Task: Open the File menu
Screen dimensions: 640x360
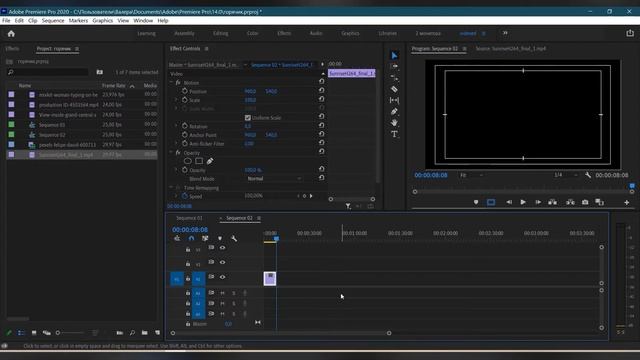Action: [x=6, y=20]
